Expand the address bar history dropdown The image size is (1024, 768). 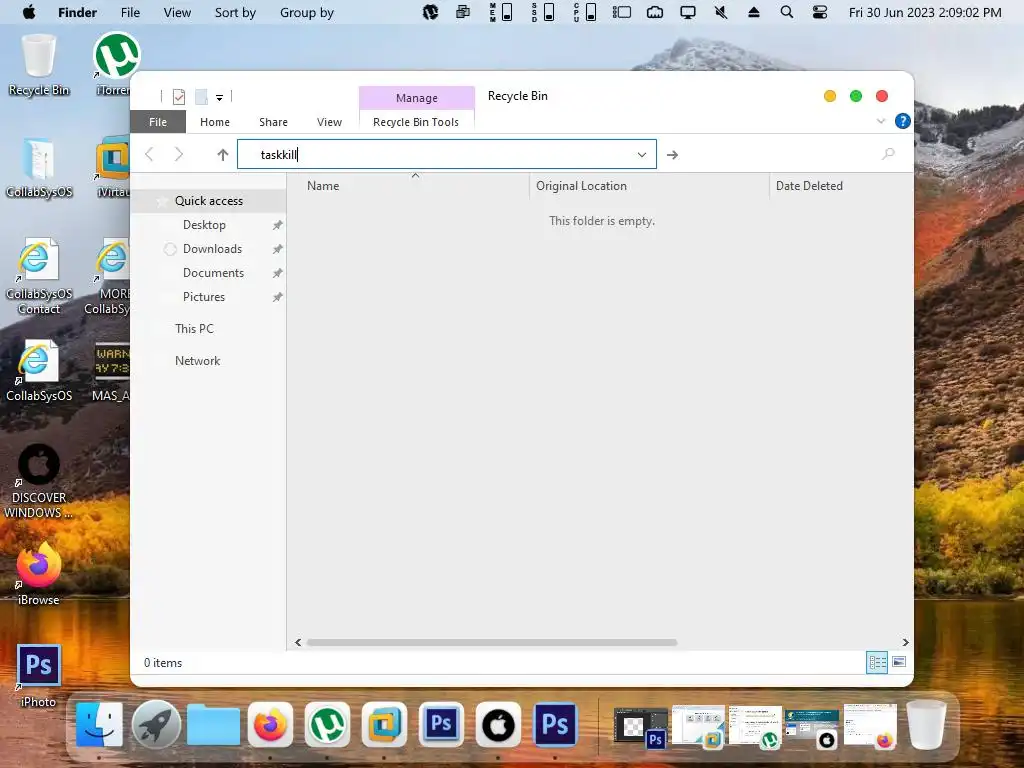(x=642, y=155)
